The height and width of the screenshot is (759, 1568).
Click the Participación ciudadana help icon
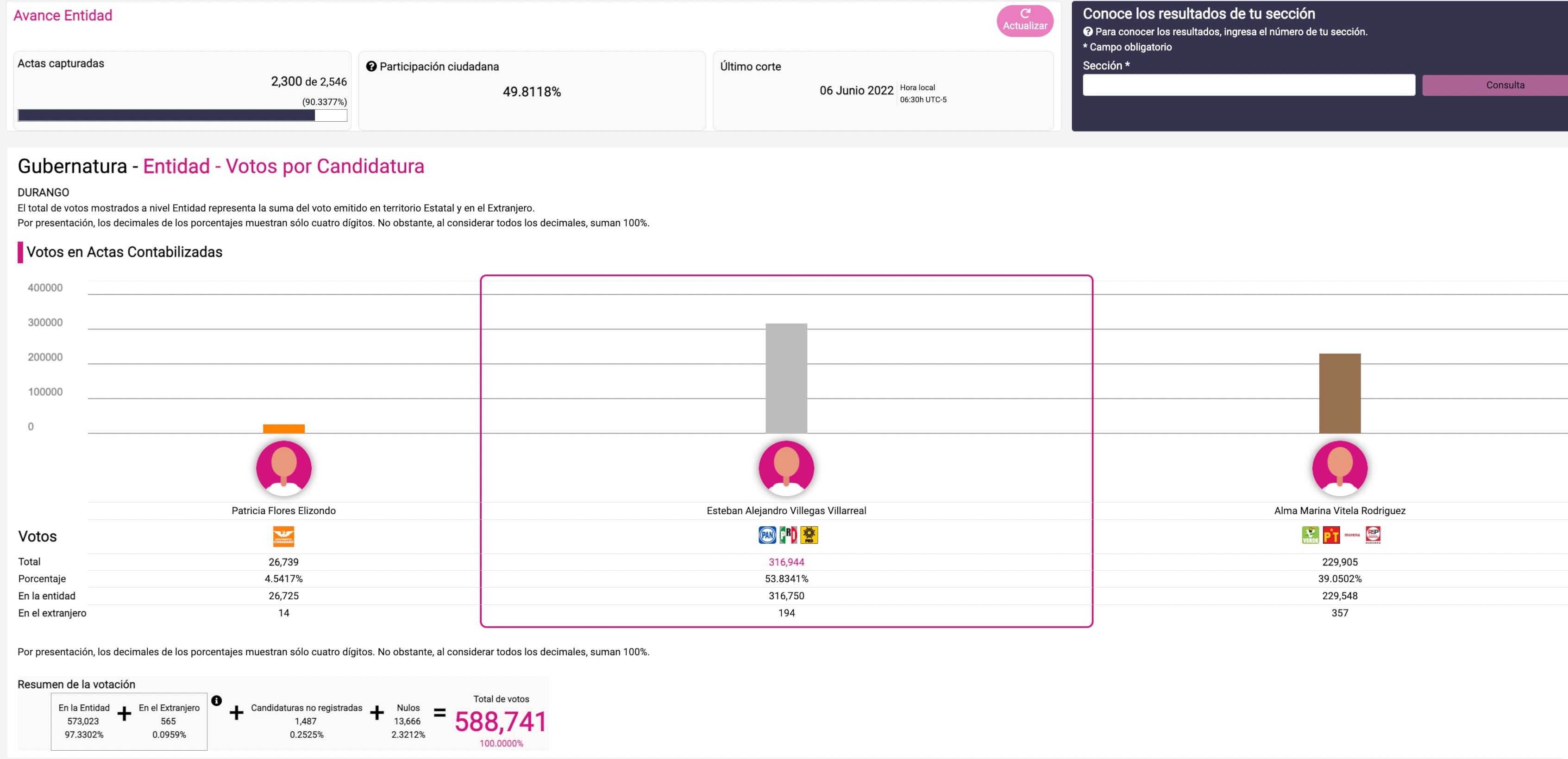(370, 66)
